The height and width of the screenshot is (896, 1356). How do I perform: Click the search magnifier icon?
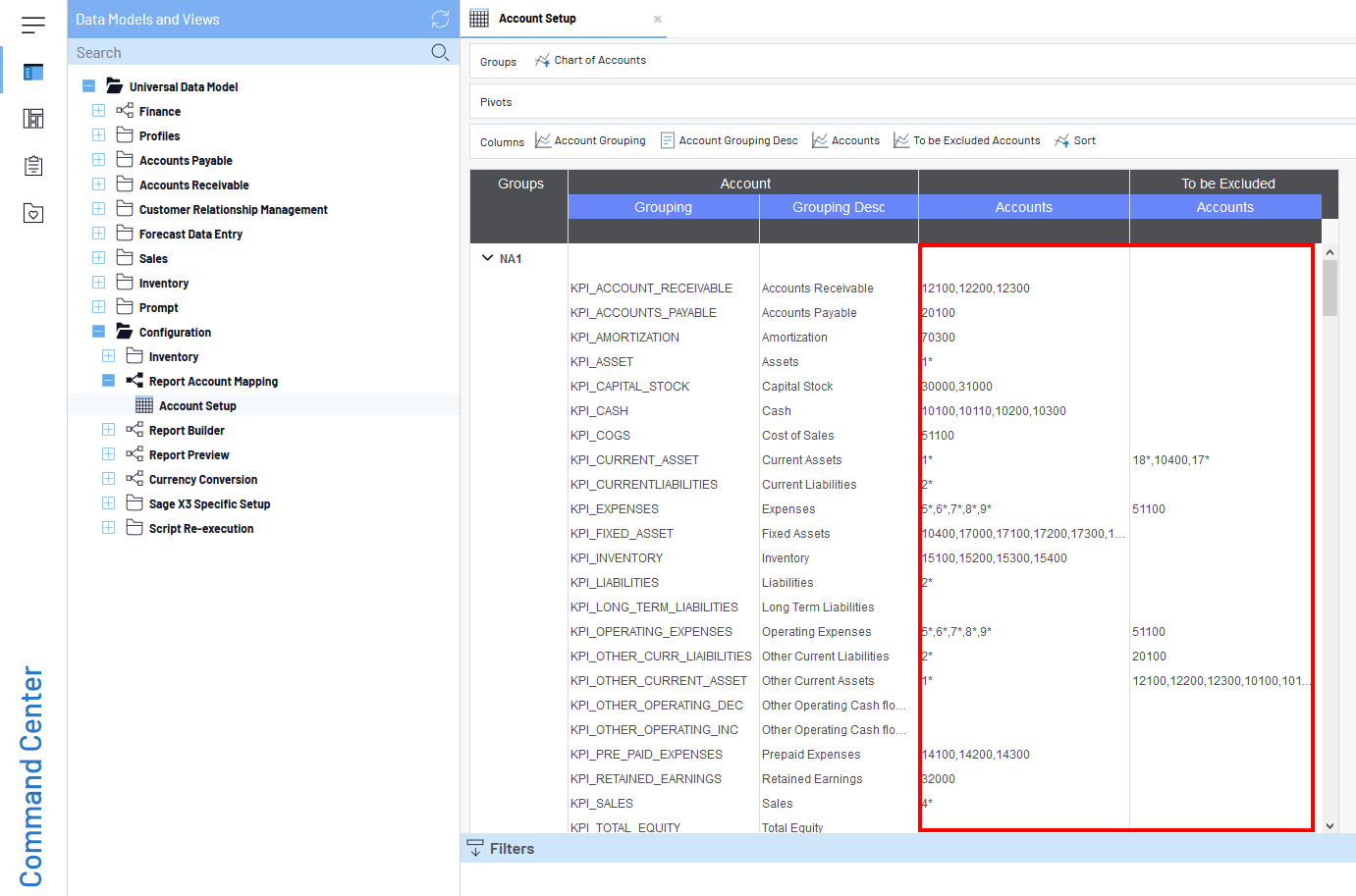coord(440,52)
